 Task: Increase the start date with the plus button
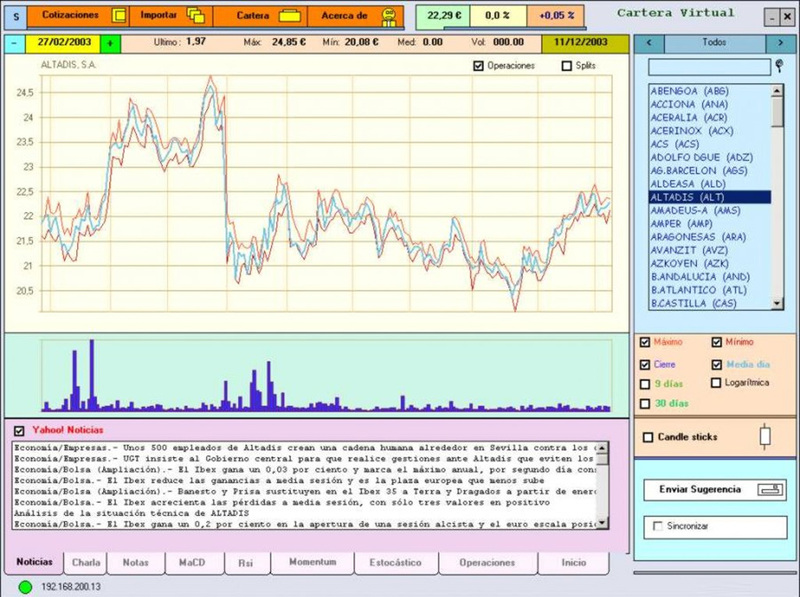tap(110, 44)
